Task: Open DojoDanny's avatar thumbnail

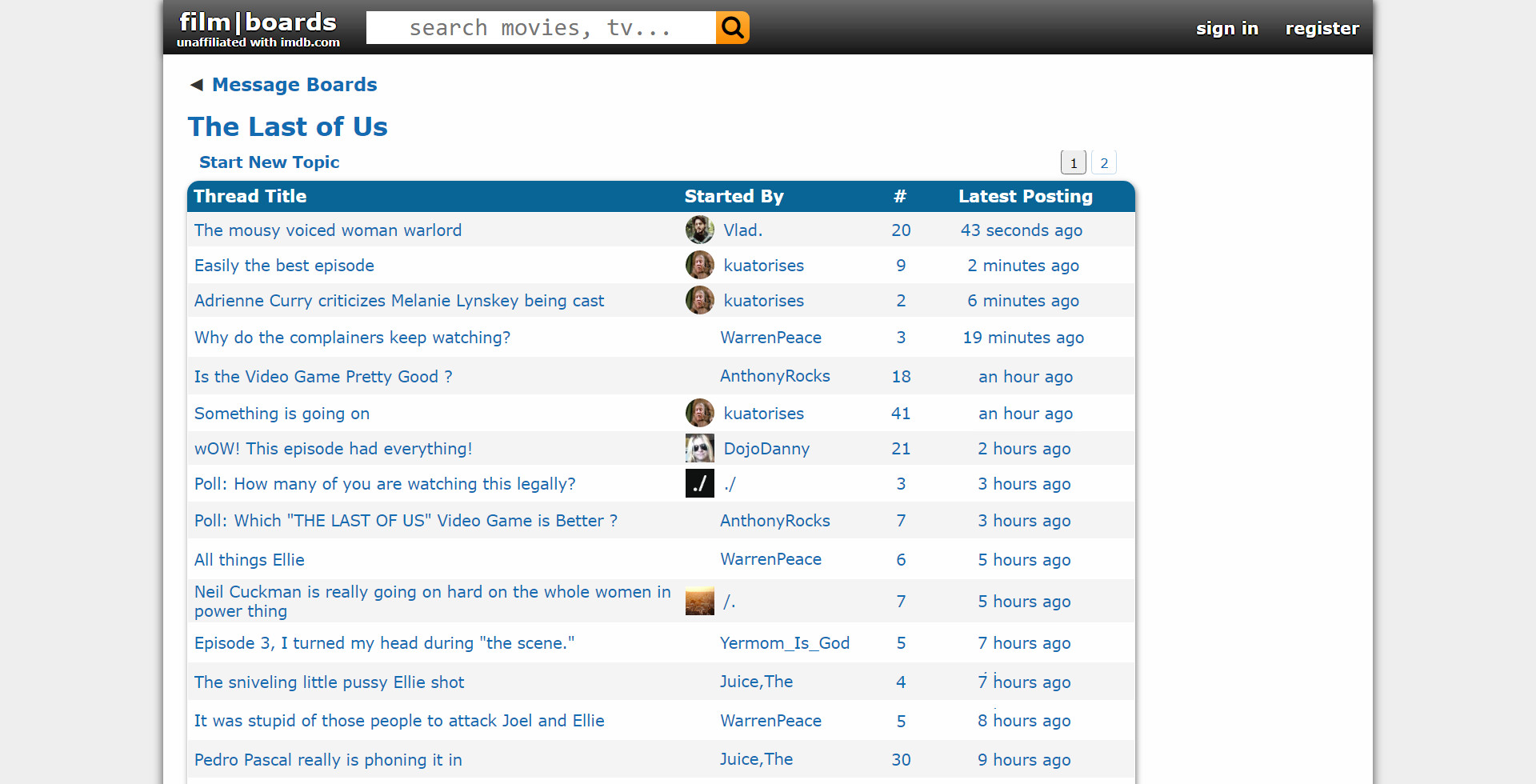Action: 699,449
